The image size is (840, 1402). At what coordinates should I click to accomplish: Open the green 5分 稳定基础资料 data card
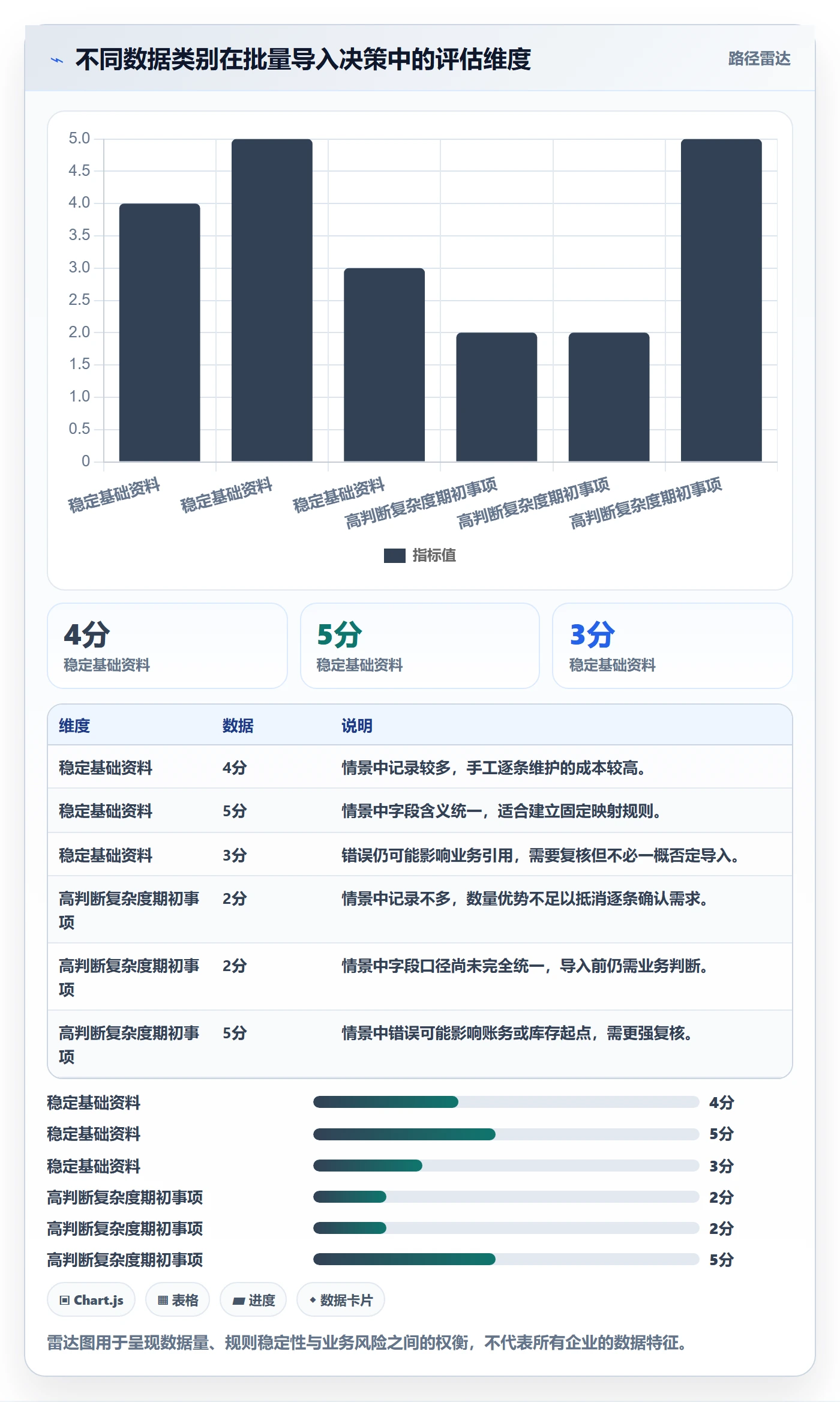click(420, 646)
